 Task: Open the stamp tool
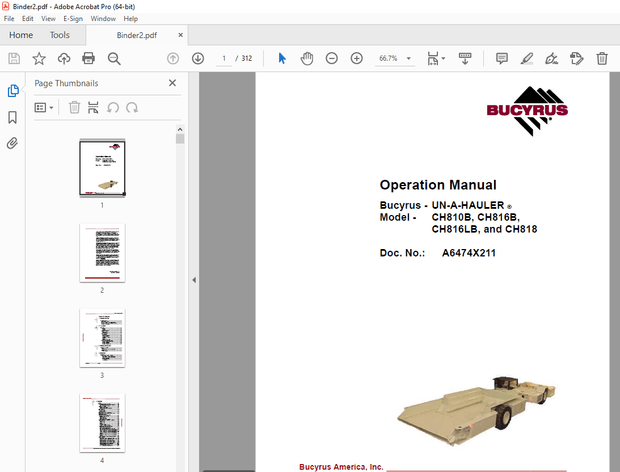point(577,59)
